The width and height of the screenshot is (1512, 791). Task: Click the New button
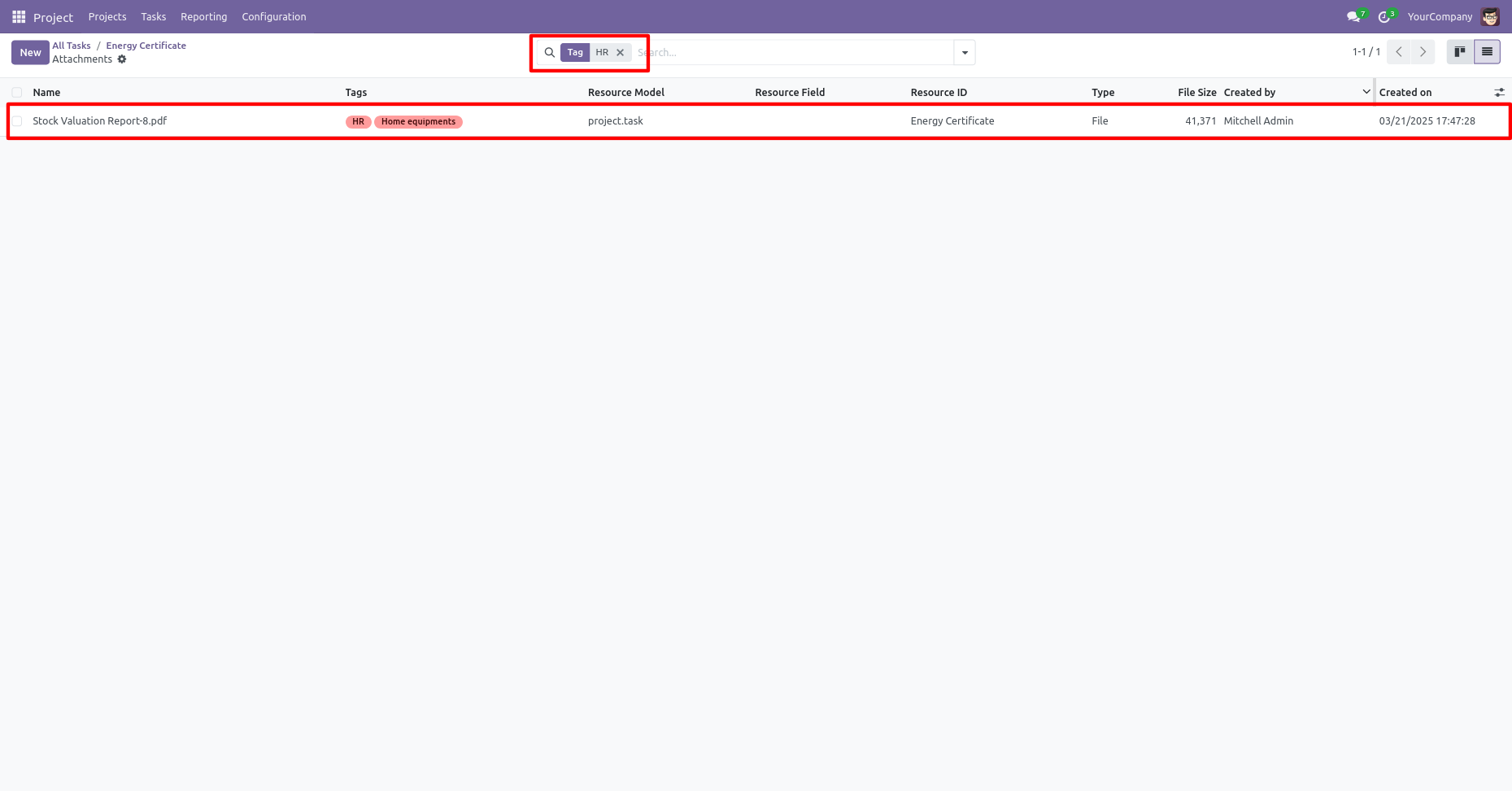[30, 52]
